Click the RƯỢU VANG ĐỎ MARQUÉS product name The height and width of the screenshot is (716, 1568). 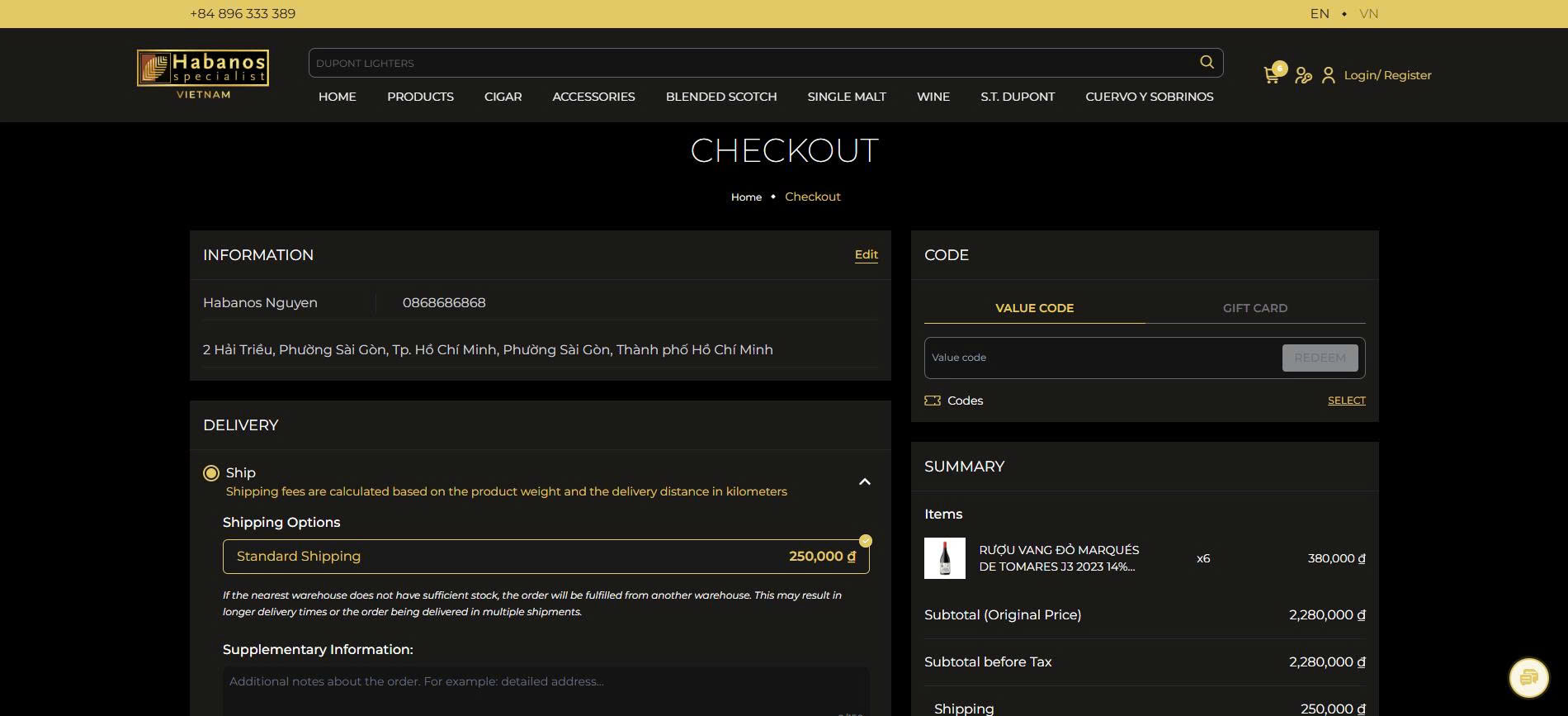[x=1059, y=558]
